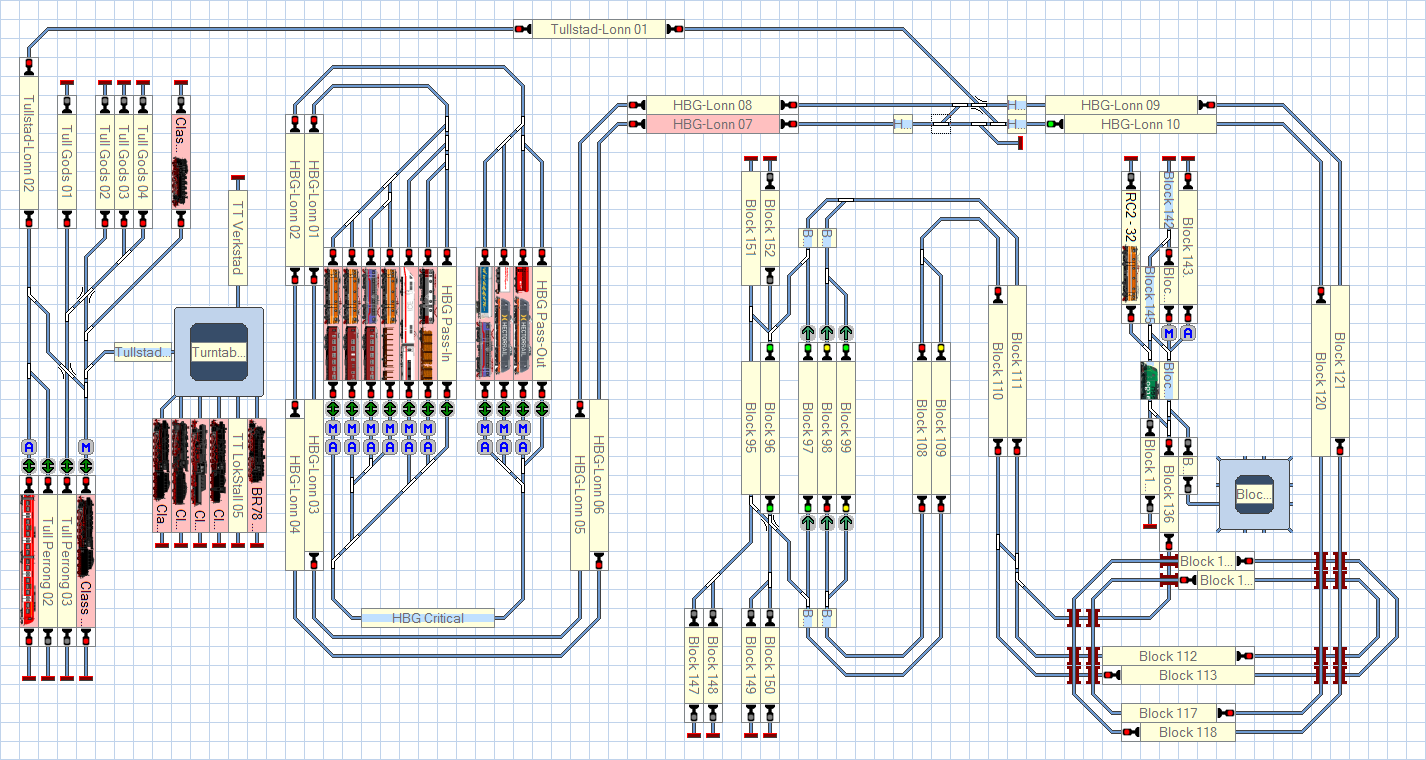The image size is (1426, 760).
Task: Click the red signal right of HBG-Lonn 09
Action: point(1206,104)
